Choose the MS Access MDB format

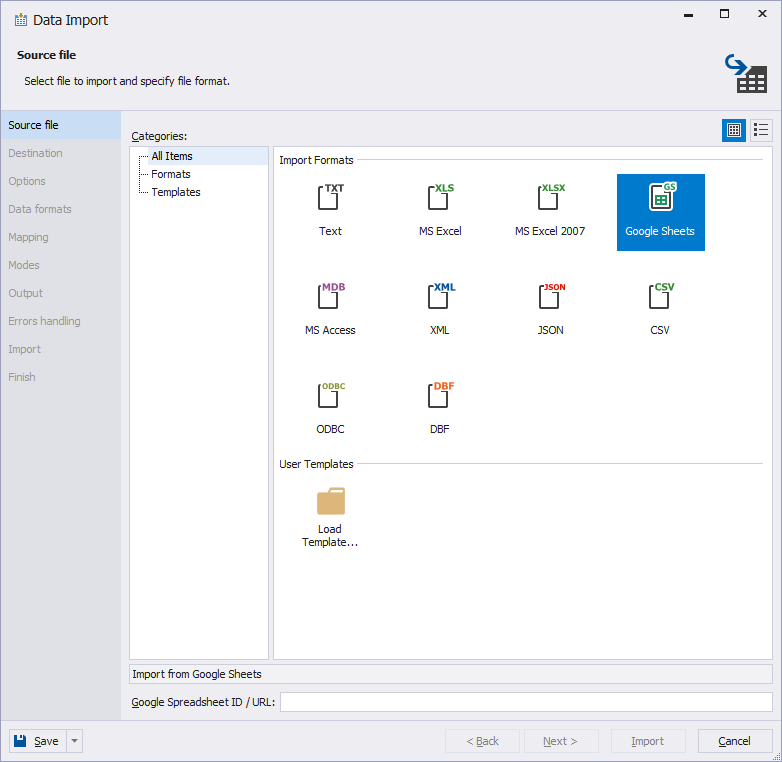(x=330, y=311)
